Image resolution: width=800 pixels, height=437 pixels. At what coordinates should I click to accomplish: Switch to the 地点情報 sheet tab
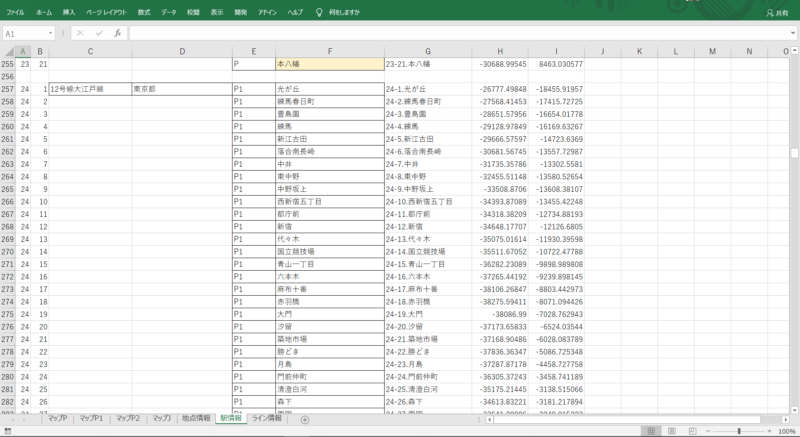[x=196, y=419]
